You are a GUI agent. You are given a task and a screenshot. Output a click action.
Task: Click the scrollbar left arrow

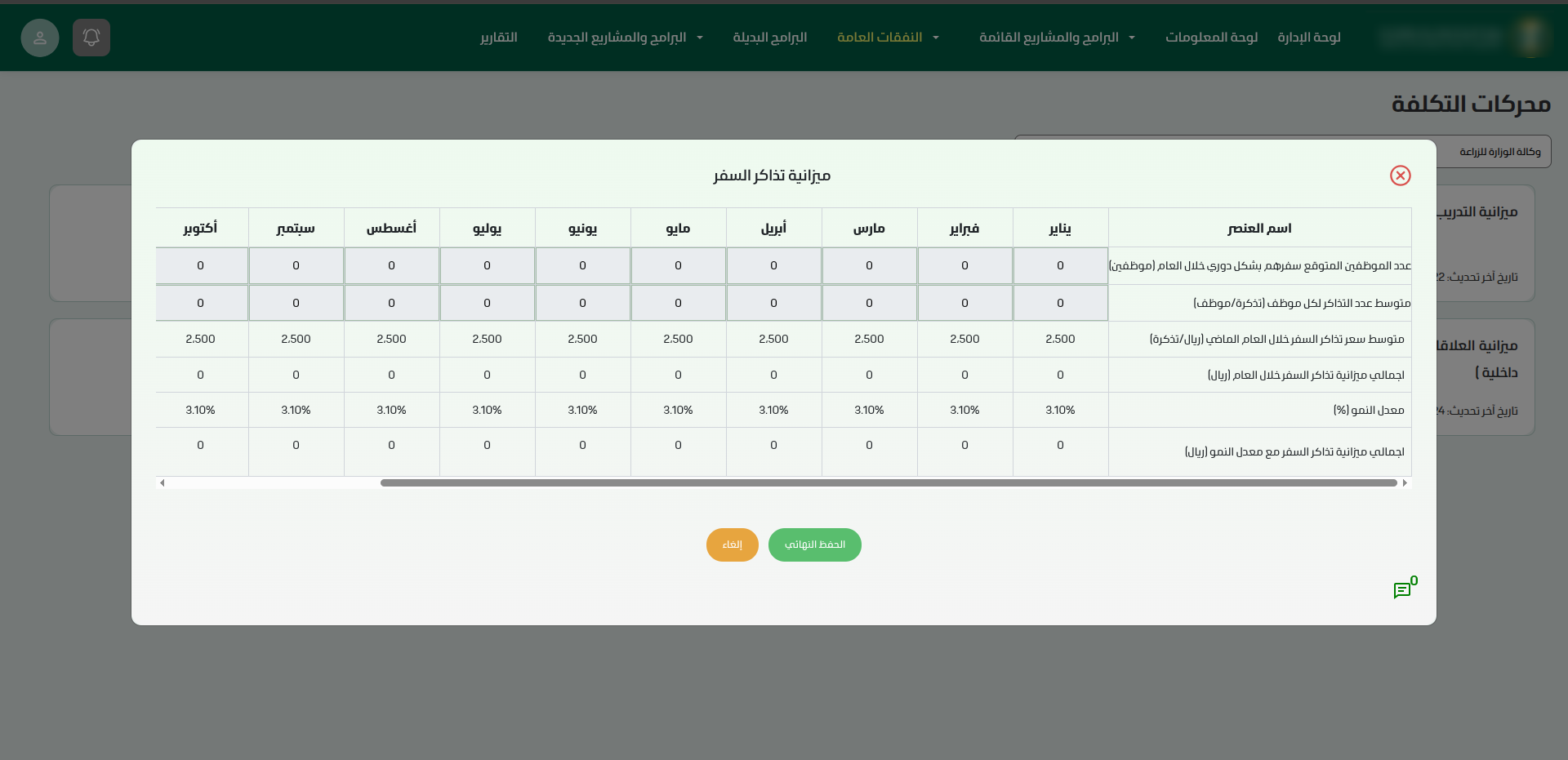coord(163,483)
